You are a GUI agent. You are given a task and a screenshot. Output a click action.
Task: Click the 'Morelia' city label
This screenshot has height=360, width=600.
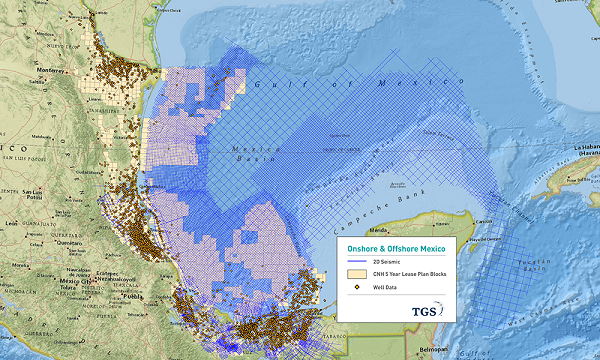20,265
